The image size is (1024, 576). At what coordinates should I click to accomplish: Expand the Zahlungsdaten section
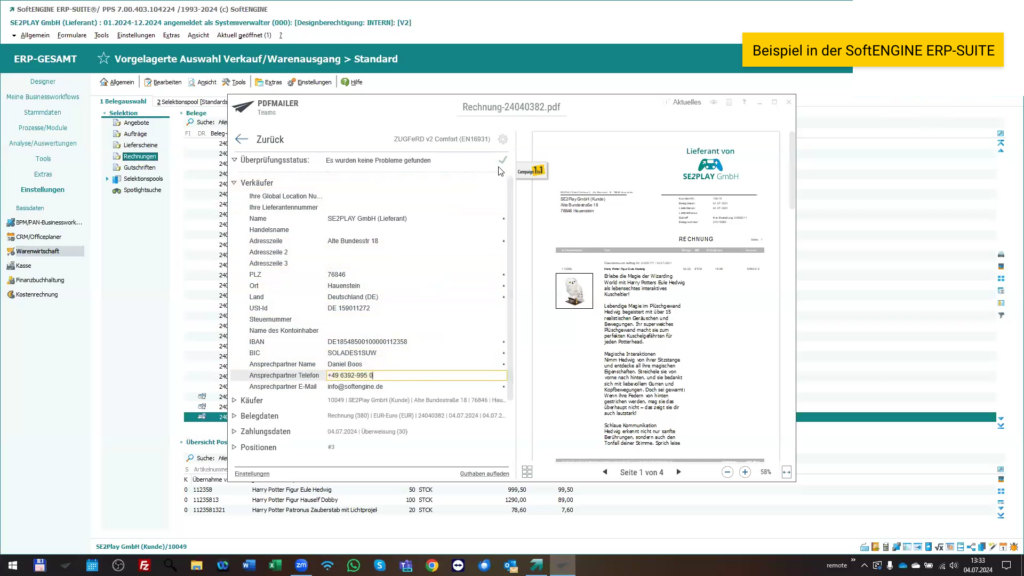click(234, 432)
